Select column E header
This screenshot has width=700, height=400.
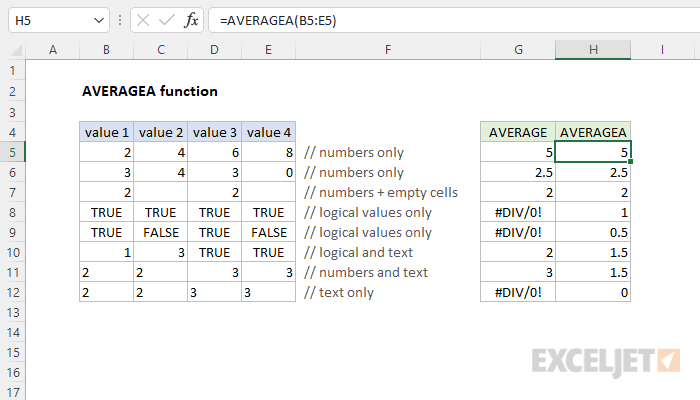tap(268, 50)
